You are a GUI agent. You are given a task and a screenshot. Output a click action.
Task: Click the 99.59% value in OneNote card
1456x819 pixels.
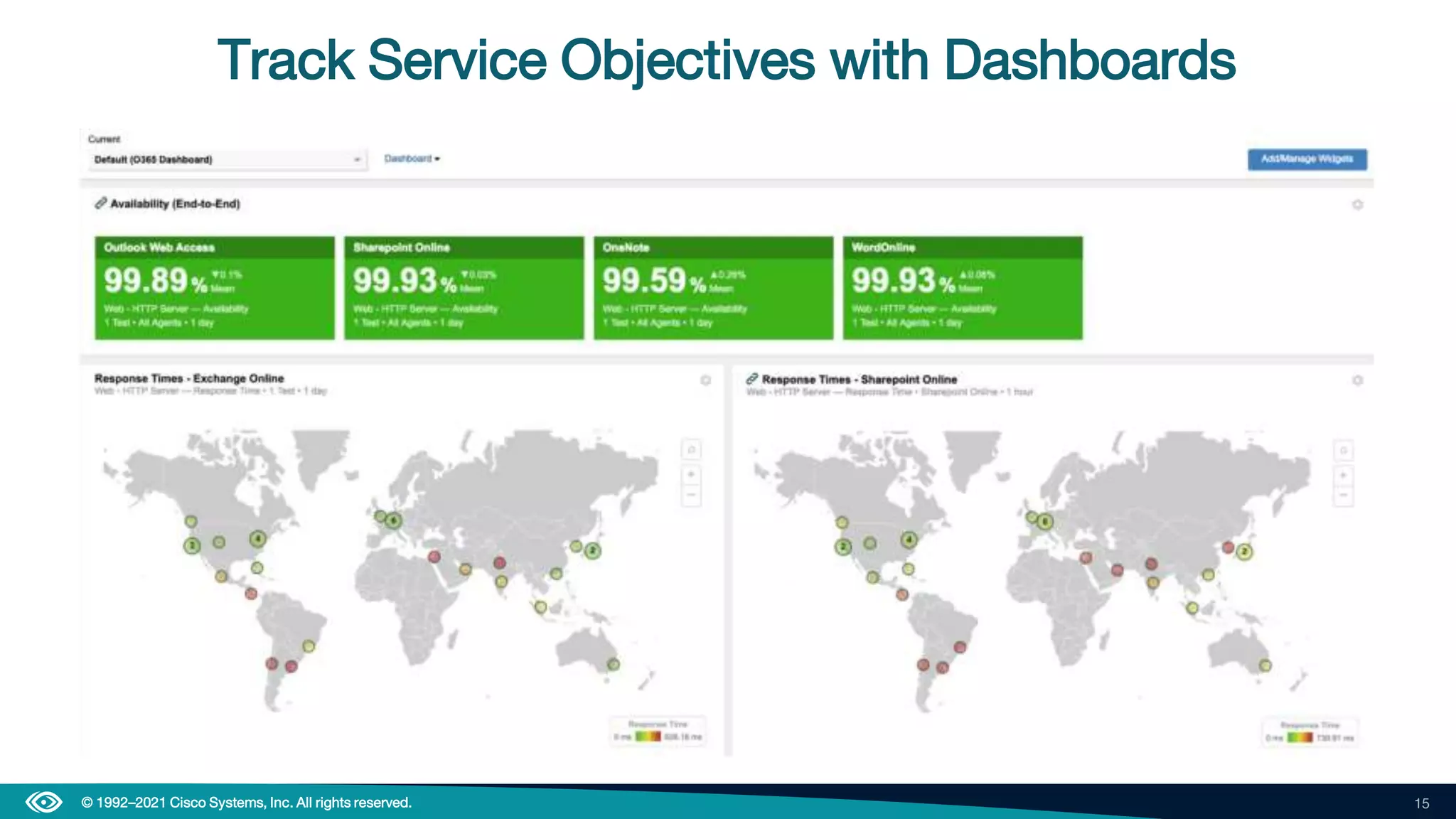(x=654, y=280)
